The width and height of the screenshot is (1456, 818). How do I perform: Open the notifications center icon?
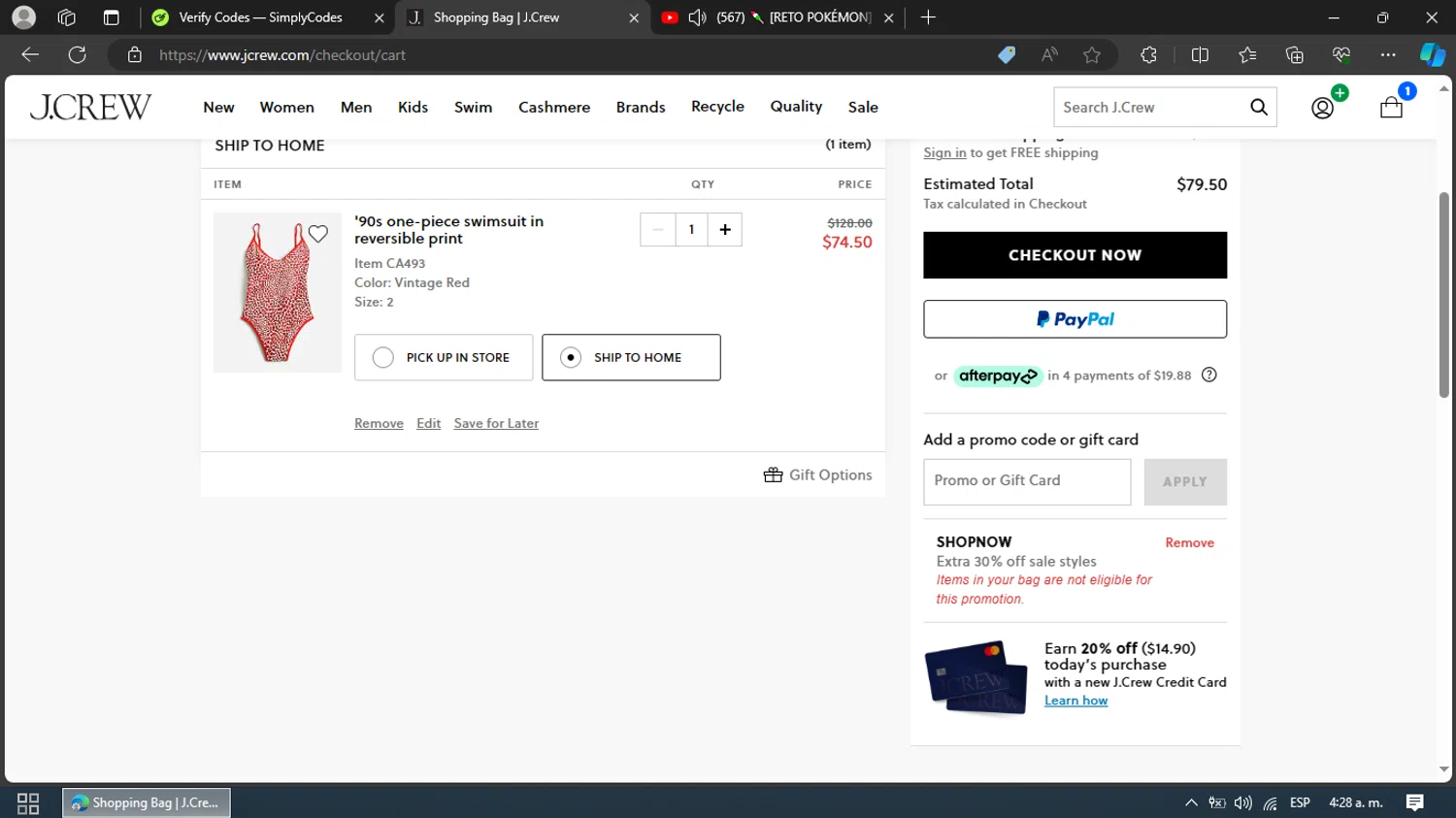coord(1415,802)
